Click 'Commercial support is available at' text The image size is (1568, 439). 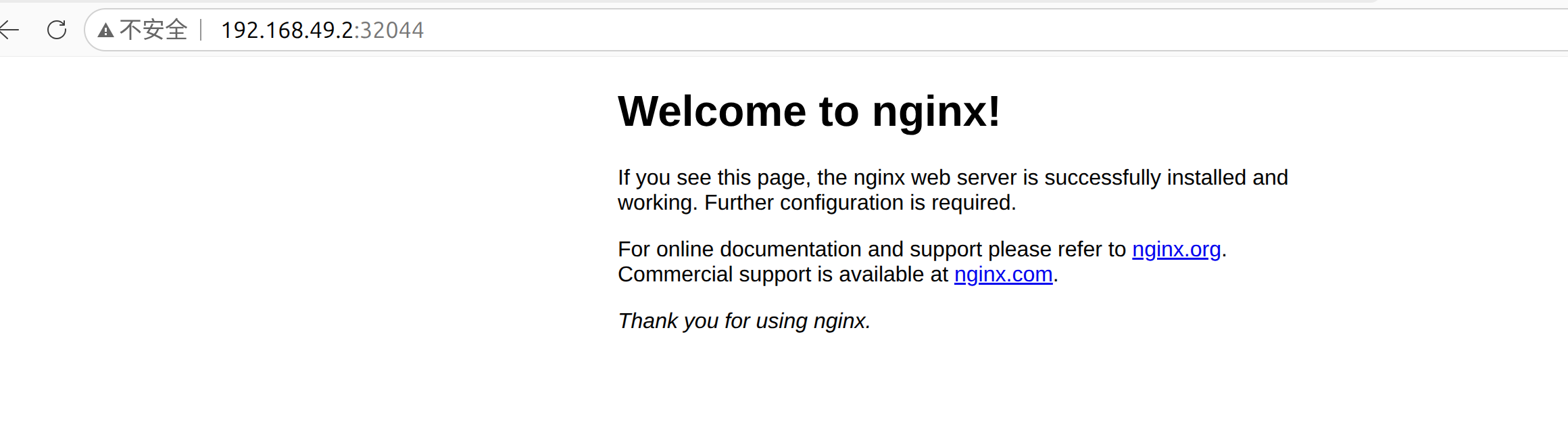click(x=783, y=275)
